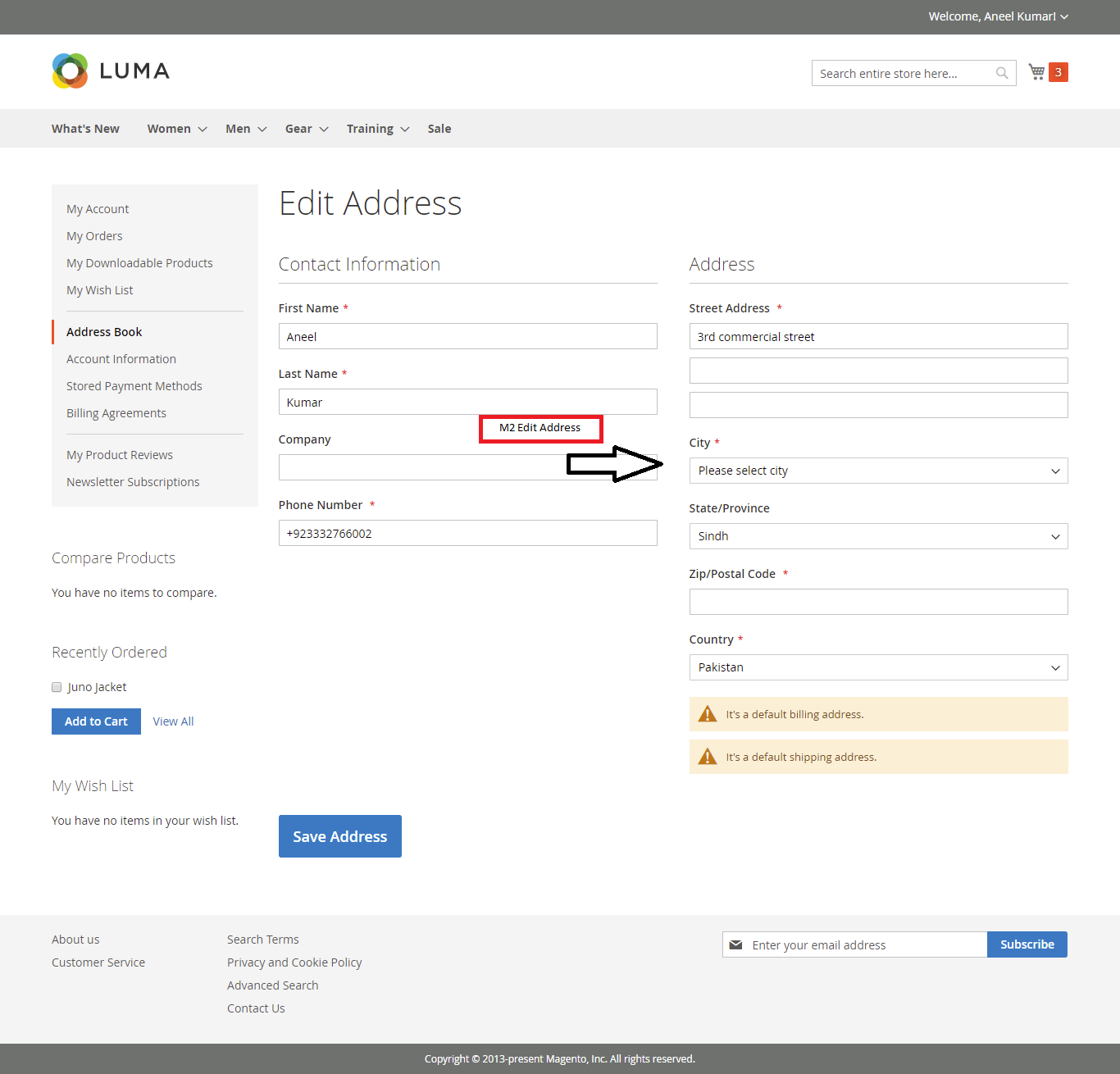Click the Luma logo icon
Screen dimensions: 1120x1074
point(70,71)
